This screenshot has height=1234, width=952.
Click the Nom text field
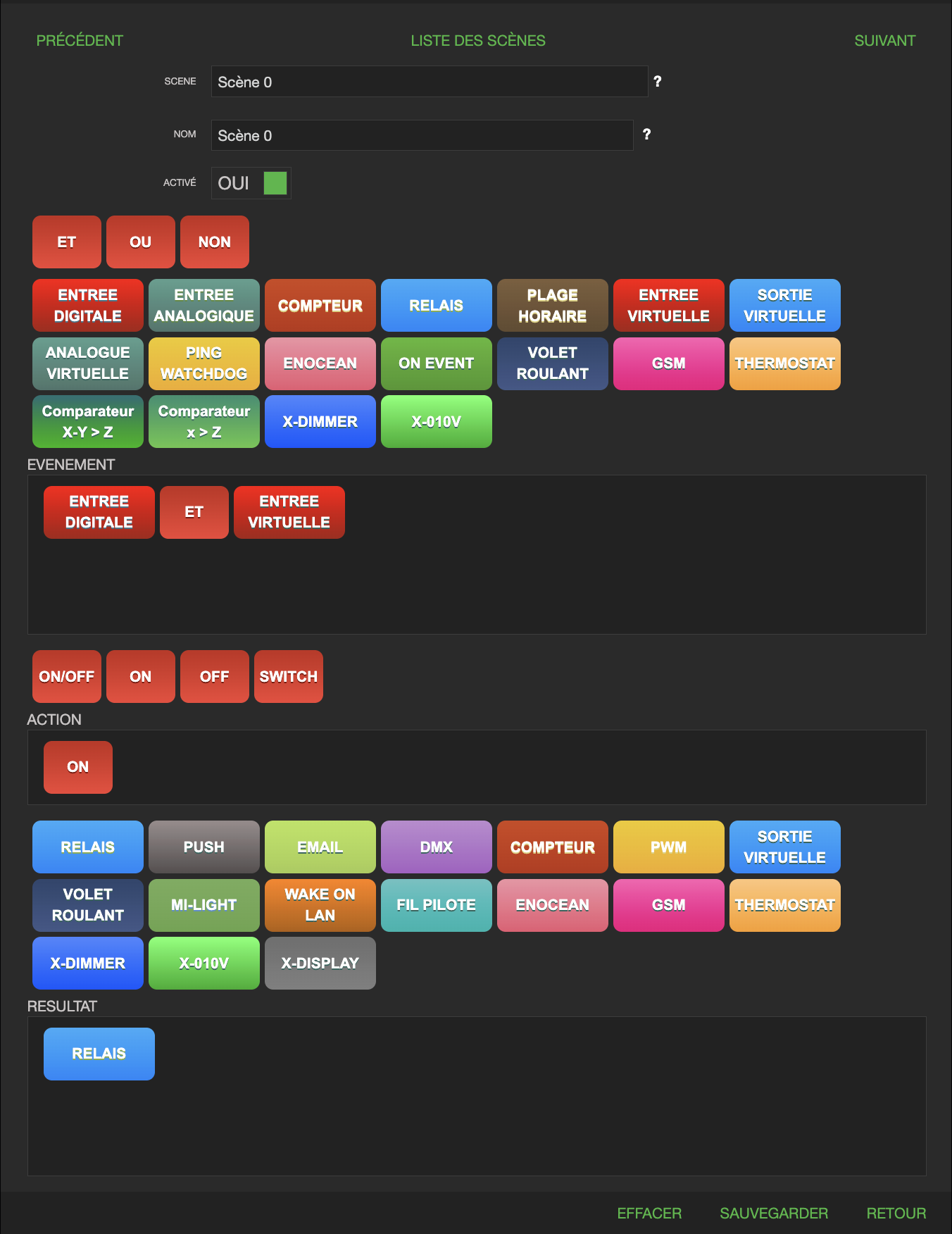pyautogui.click(x=422, y=135)
